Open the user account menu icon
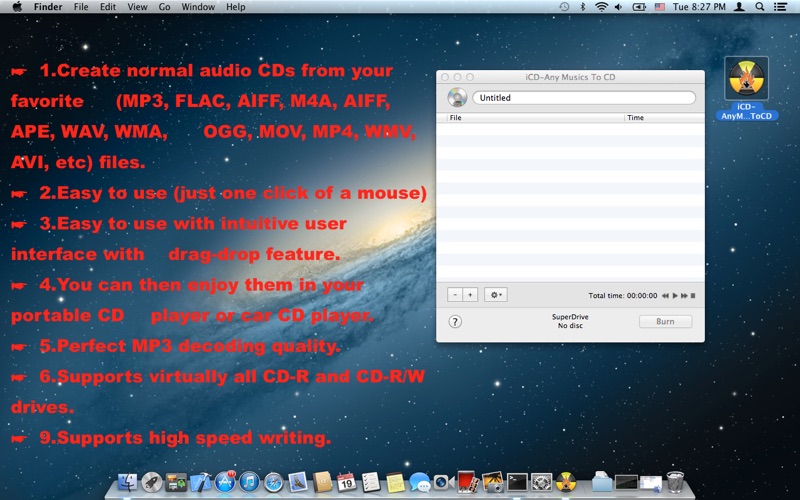This screenshot has width=800, height=500. tap(739, 7)
